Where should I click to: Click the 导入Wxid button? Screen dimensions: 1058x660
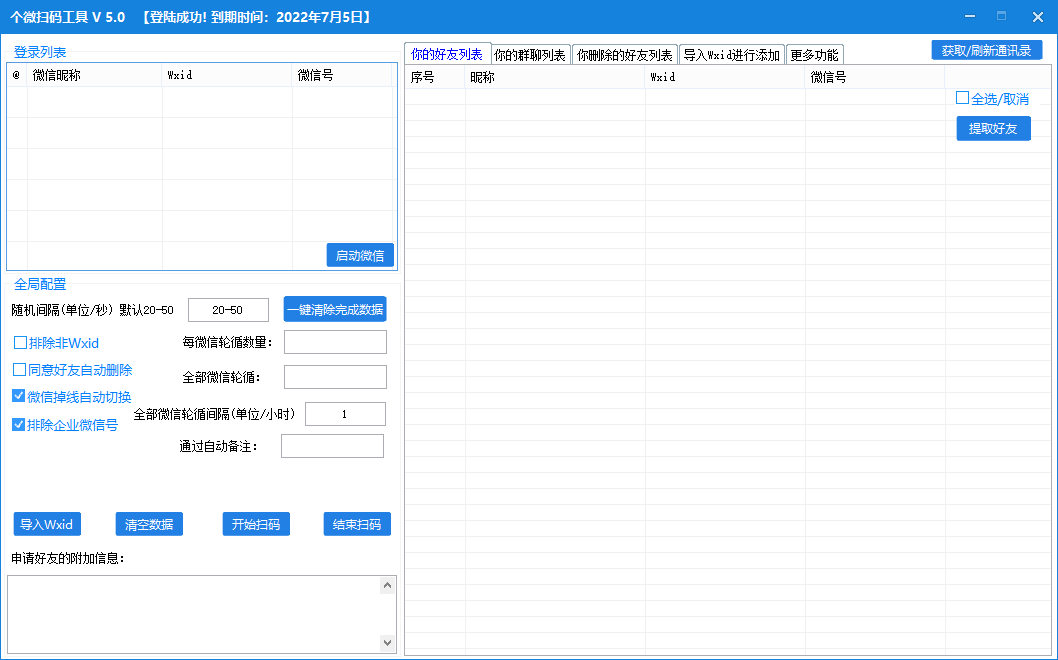pyautogui.click(x=48, y=524)
